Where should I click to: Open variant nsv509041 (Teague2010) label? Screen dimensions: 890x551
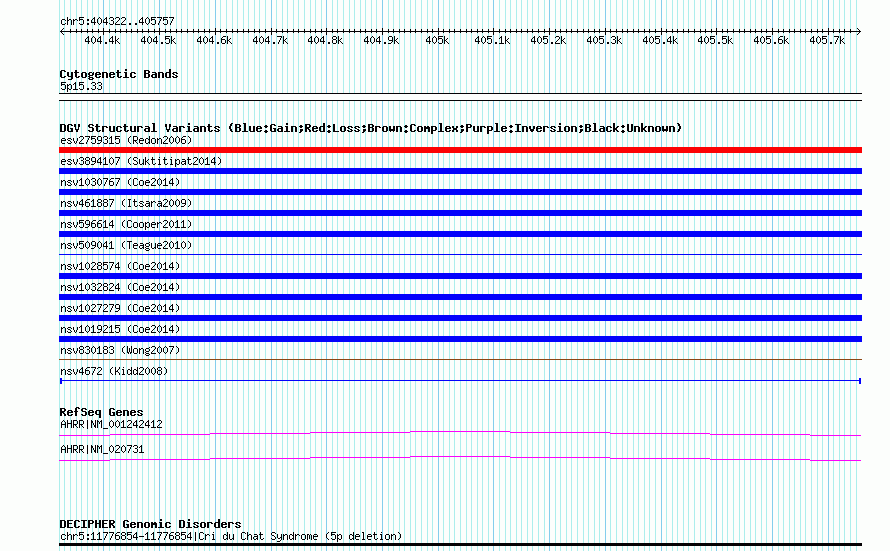click(126, 245)
